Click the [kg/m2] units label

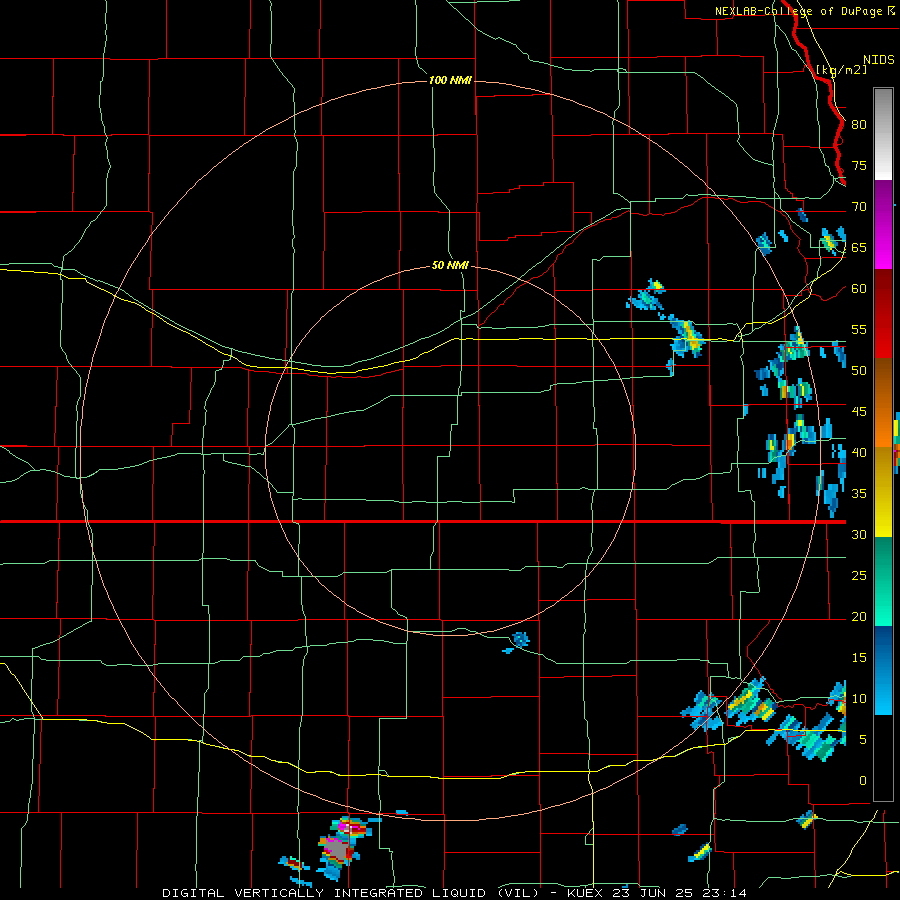point(841,70)
